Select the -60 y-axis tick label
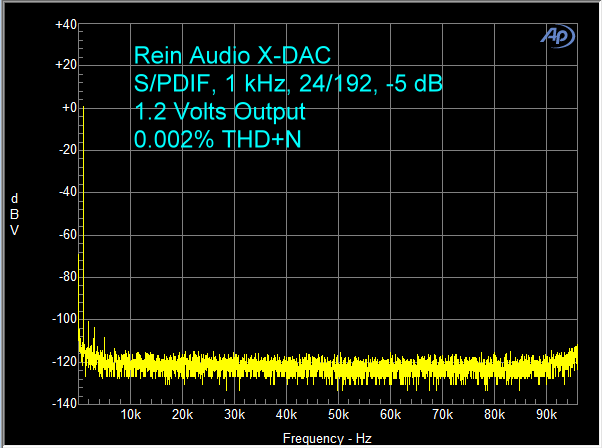This screenshot has width=602, height=448. [x=66, y=234]
